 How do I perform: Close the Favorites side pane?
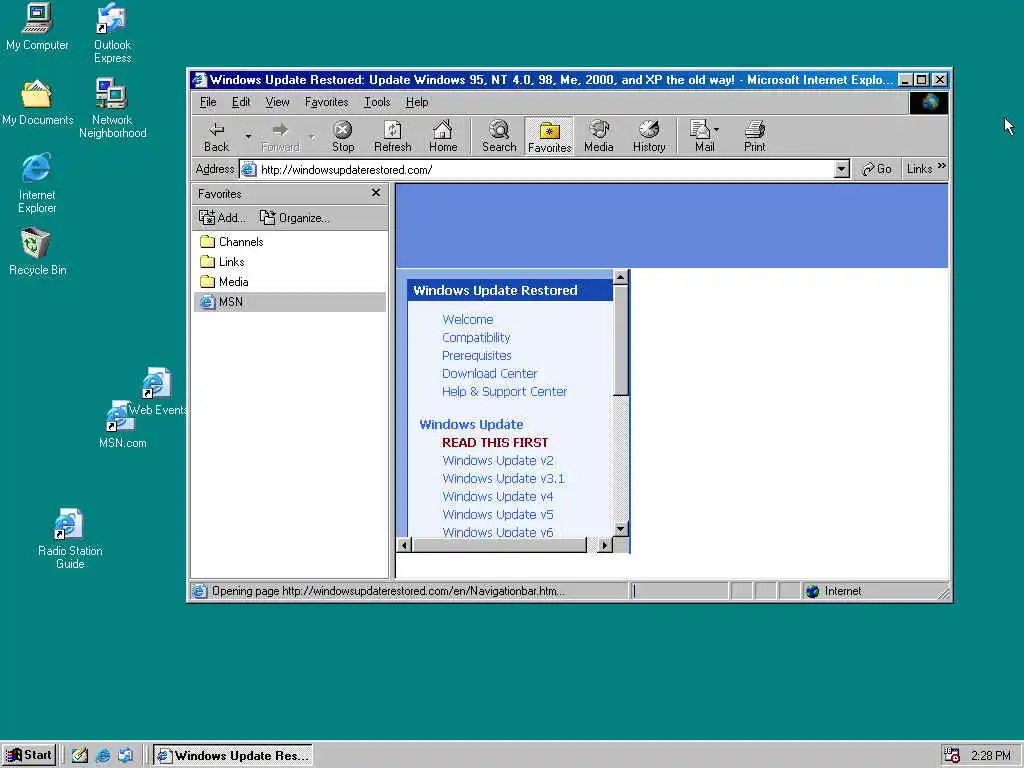[376, 193]
